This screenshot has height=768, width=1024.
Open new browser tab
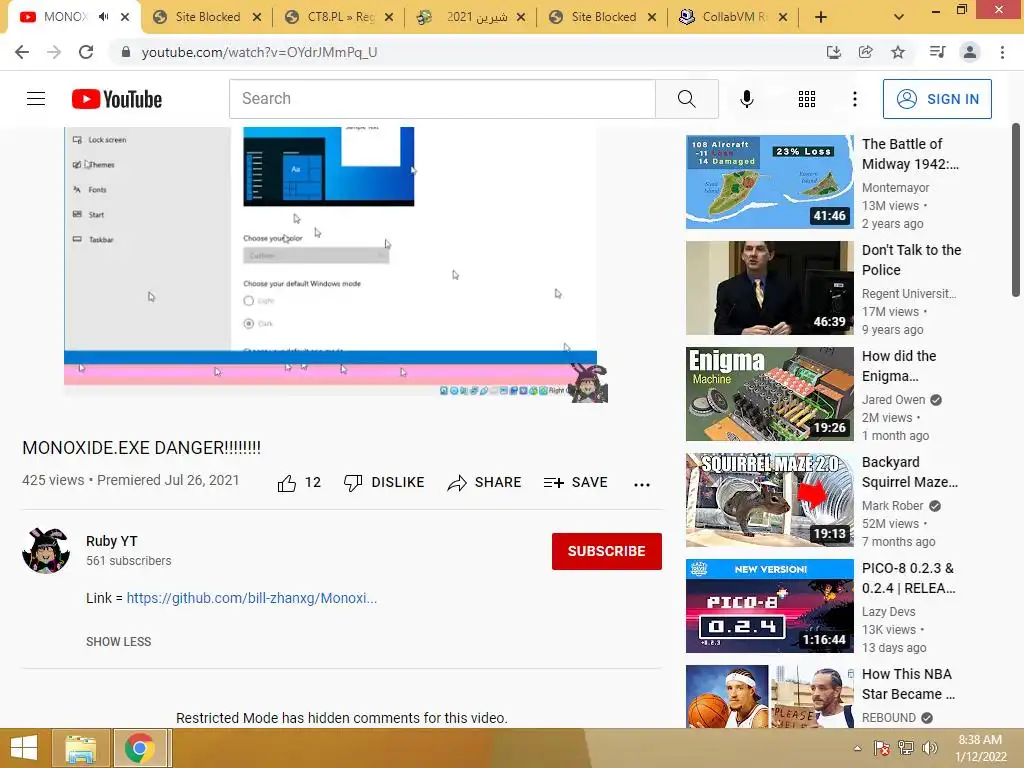pos(821,17)
